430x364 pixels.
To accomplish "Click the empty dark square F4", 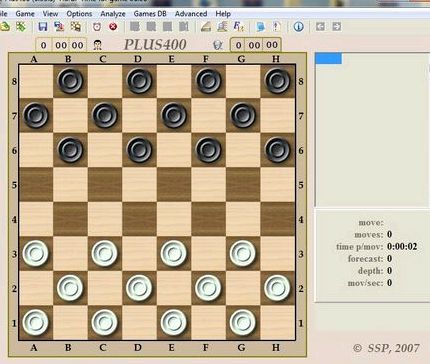I will click(x=208, y=219).
